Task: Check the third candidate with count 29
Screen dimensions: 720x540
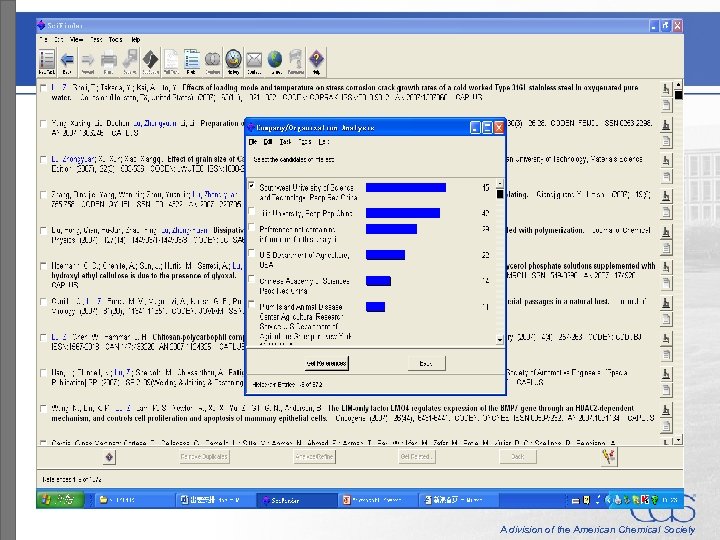Action: 252,228
